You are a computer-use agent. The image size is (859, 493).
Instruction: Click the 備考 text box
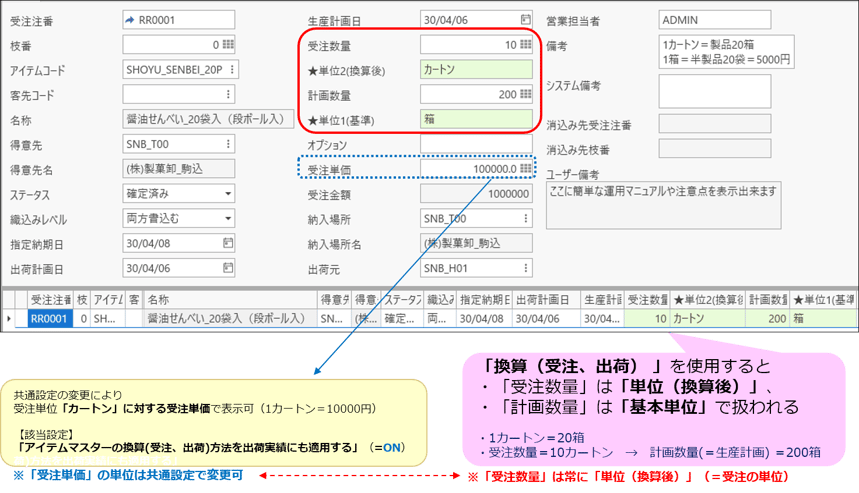coord(726,52)
